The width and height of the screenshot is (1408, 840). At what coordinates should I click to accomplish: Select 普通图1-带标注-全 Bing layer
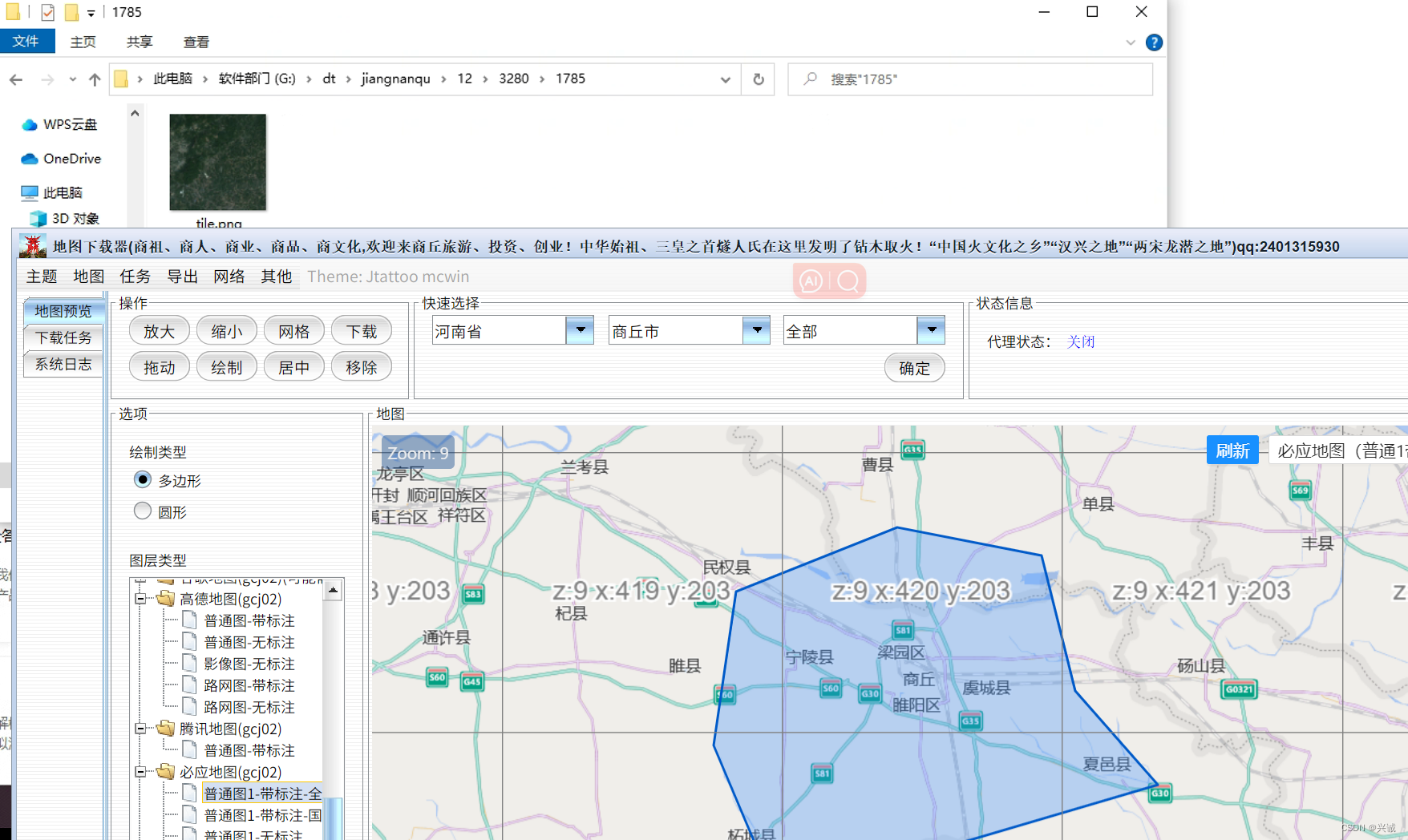[x=262, y=794]
